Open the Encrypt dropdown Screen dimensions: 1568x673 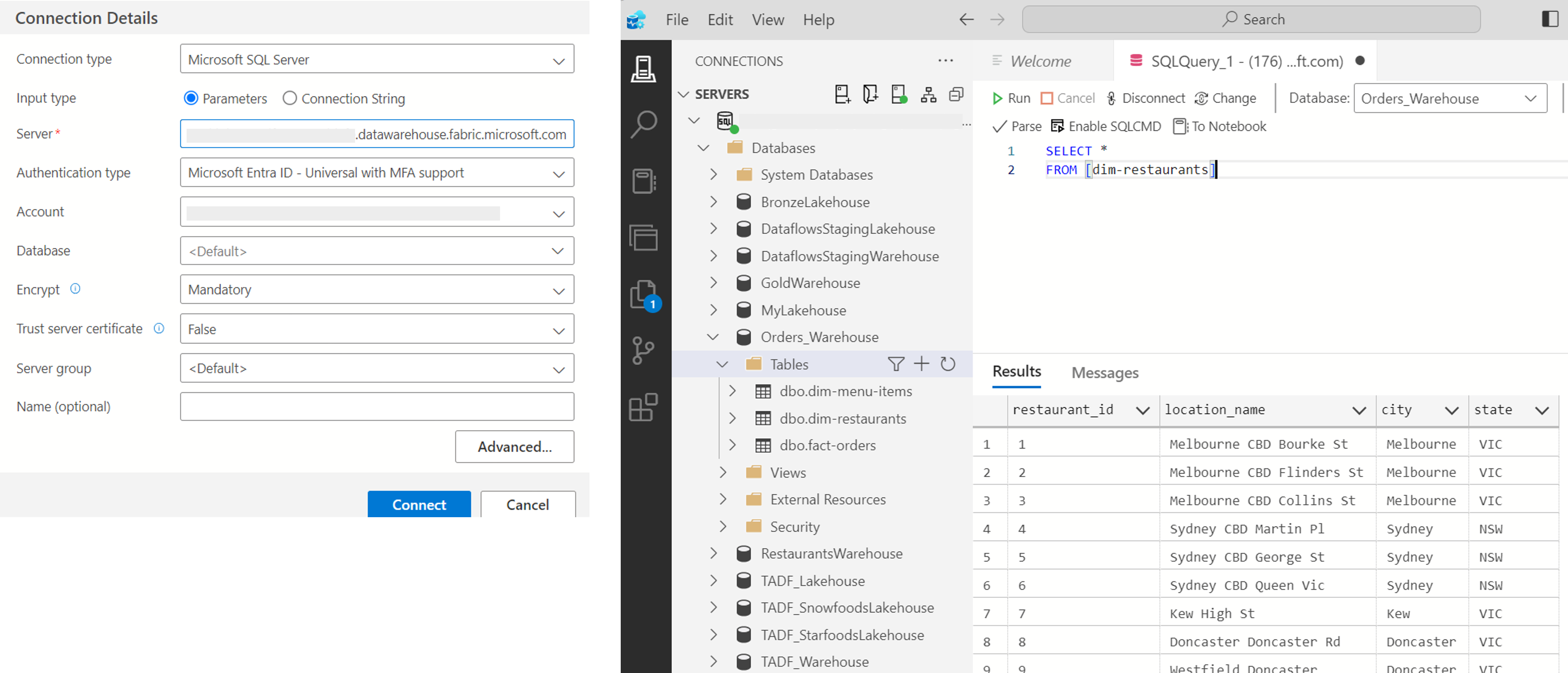click(x=377, y=290)
